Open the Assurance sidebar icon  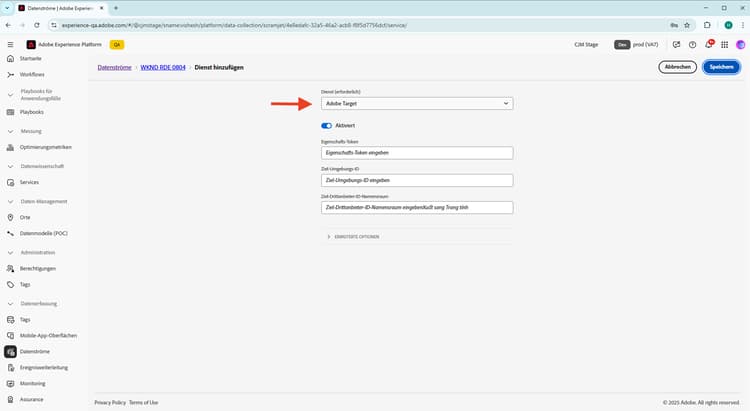(11, 400)
